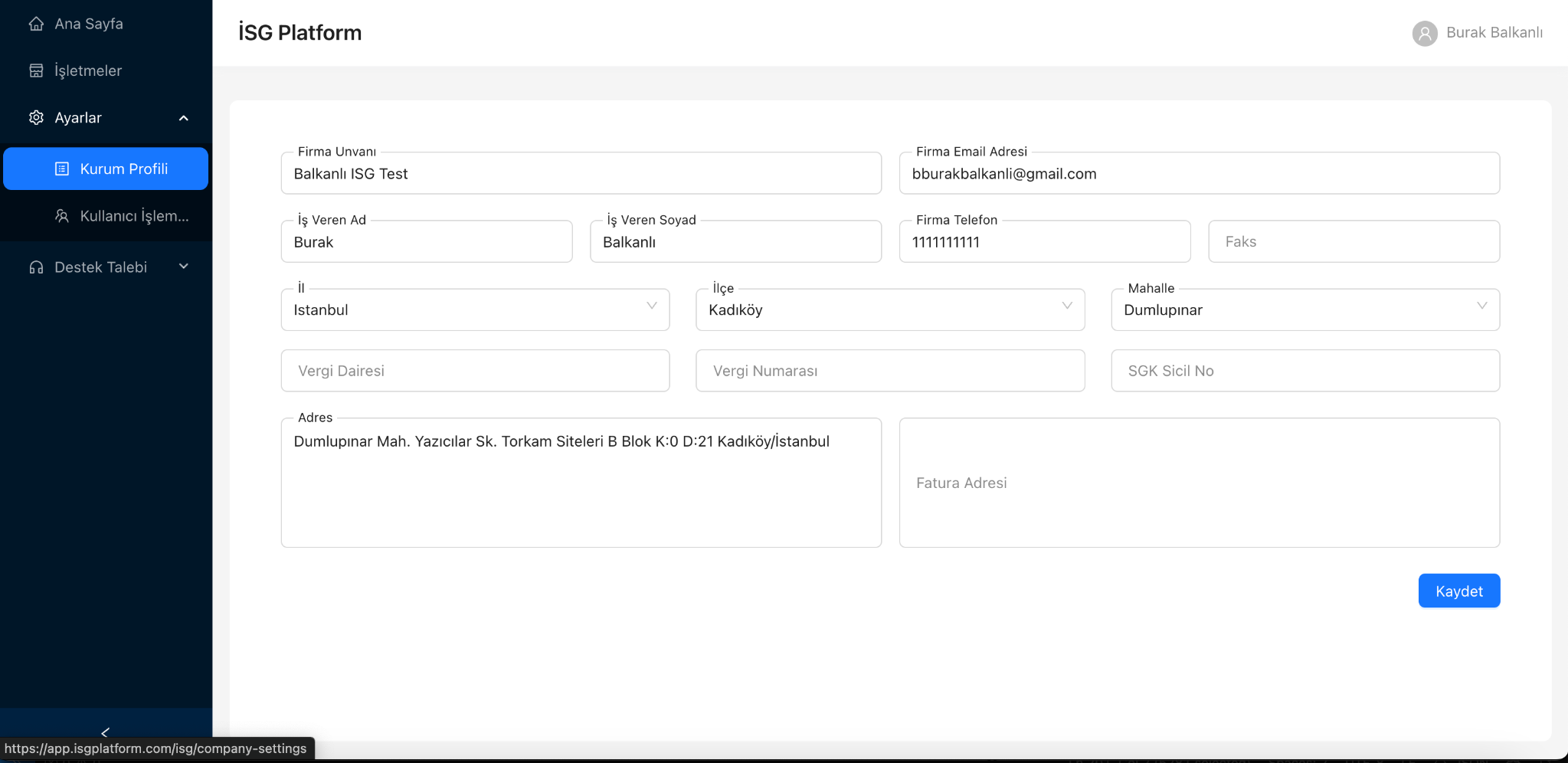The image size is (1568, 763).
Task: Click the headset icon for Destek Talebi
Action: [36, 267]
